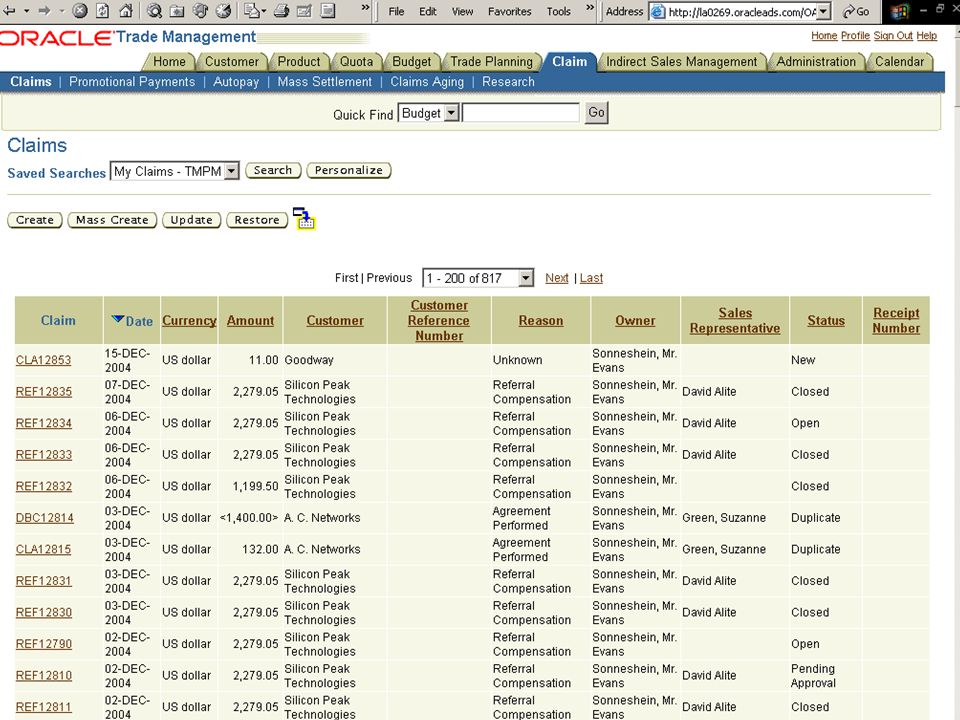This screenshot has width=960, height=720.
Task: Open the Mass Settlement subtab
Action: [324, 81]
